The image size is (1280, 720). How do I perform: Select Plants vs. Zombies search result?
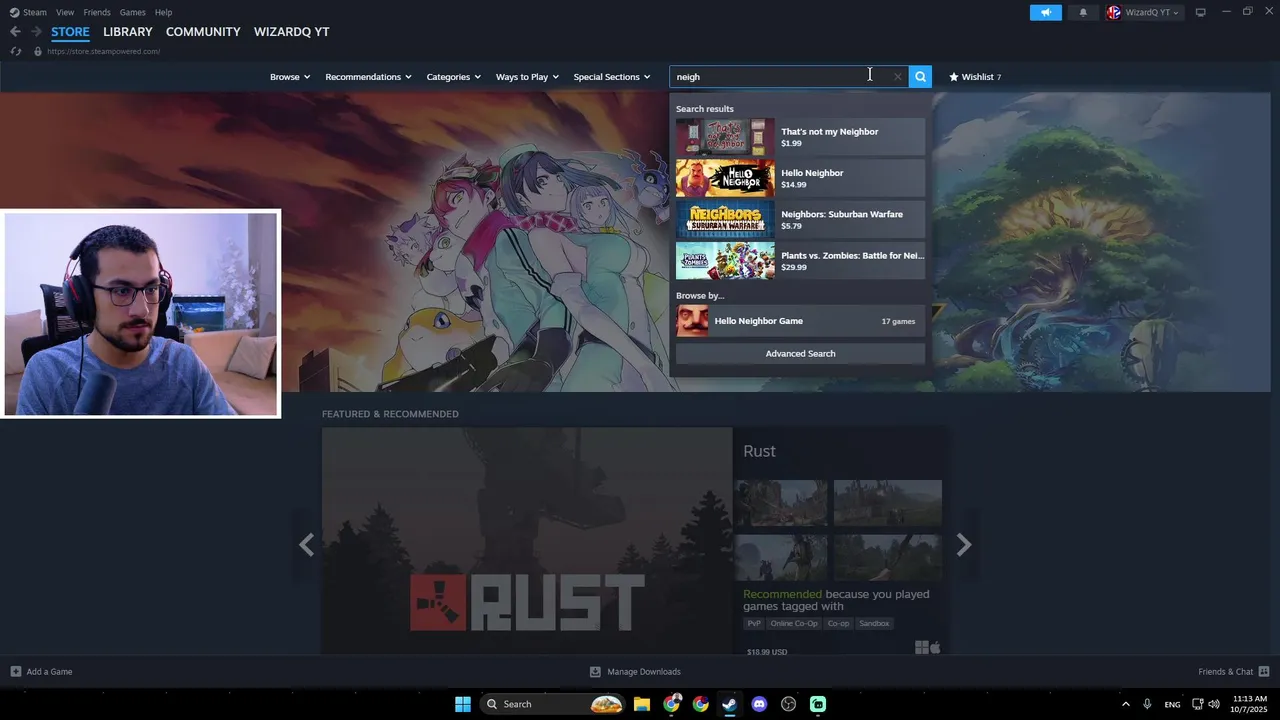800,261
